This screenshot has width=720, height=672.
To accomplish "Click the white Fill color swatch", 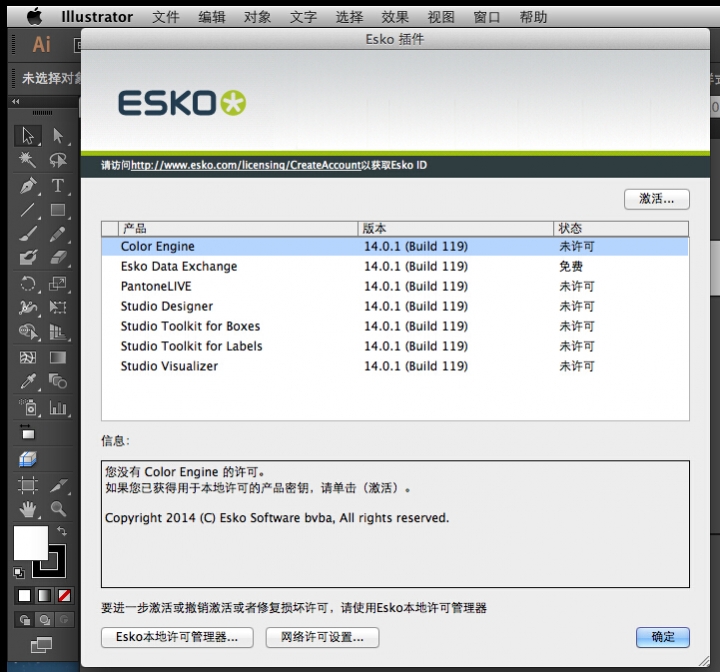I will pyautogui.click(x=30, y=543).
